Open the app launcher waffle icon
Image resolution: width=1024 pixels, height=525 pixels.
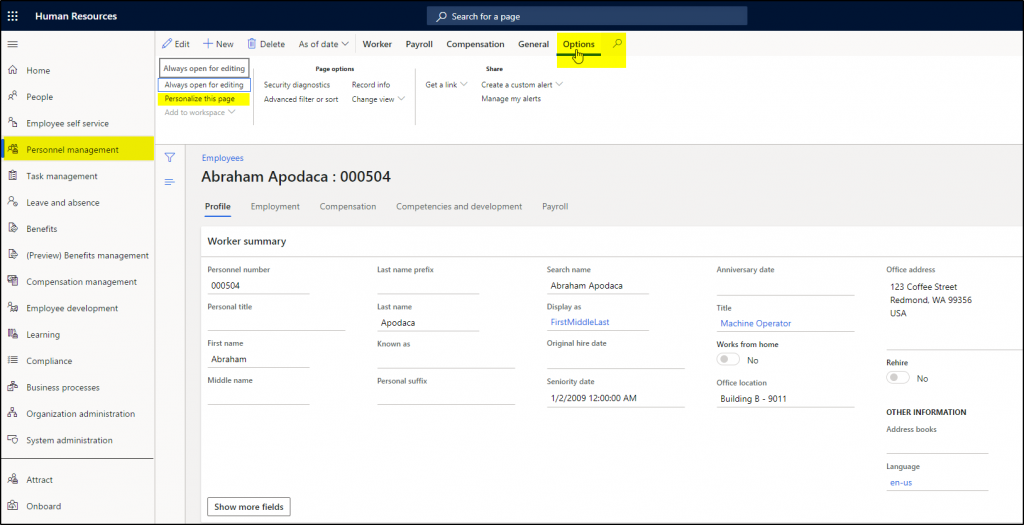coord(12,16)
